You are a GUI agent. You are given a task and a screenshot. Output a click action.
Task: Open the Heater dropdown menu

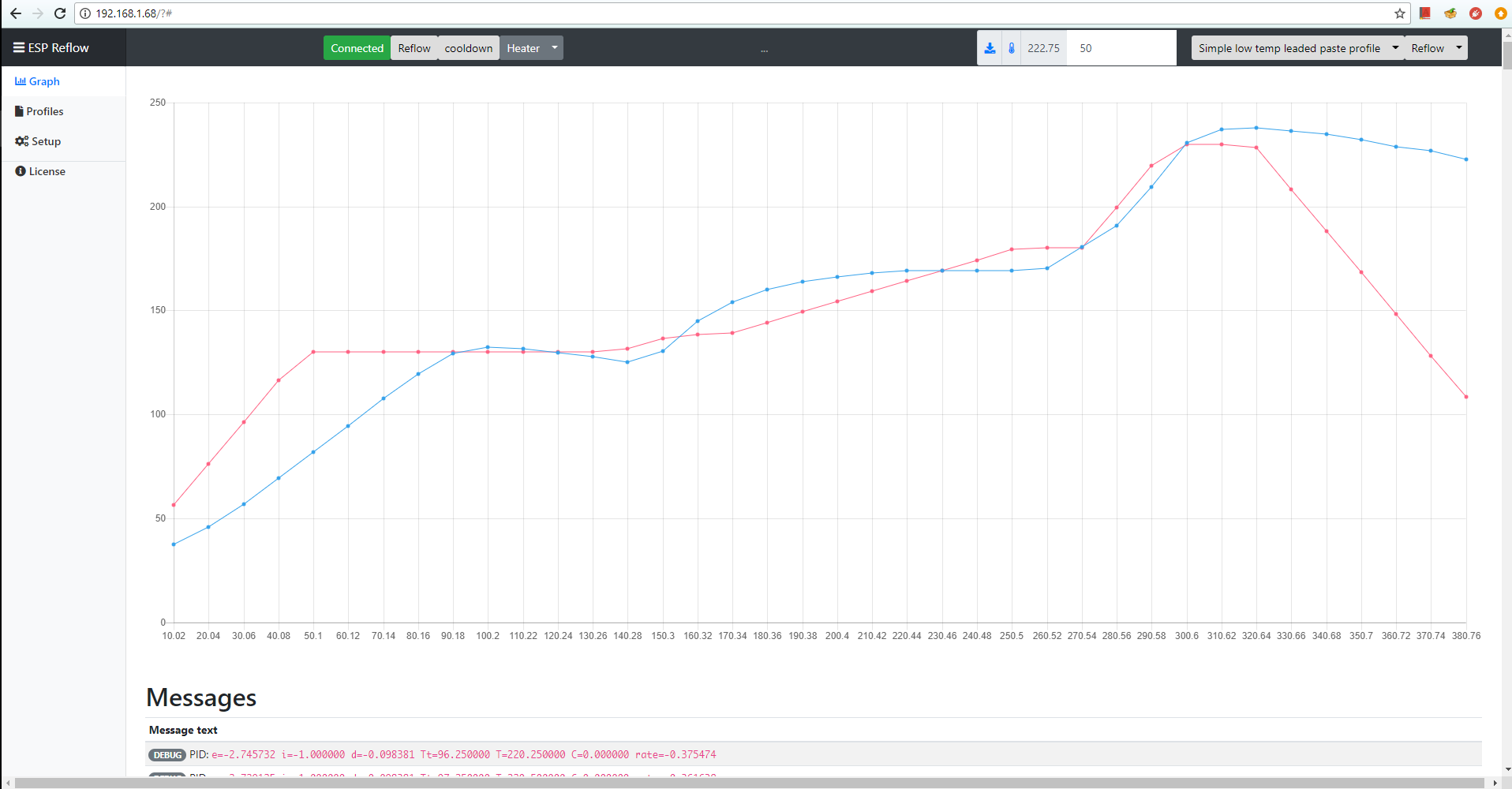[531, 47]
